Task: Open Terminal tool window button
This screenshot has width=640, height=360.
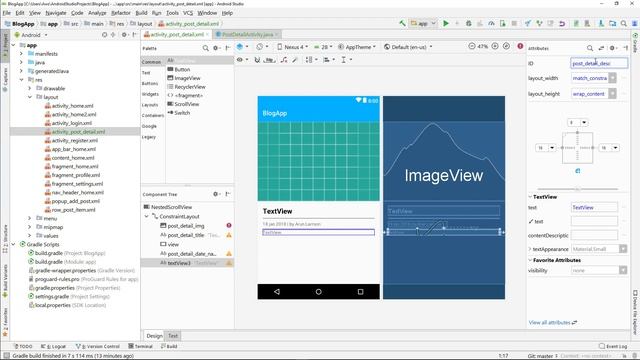Action: pyautogui.click(x=140, y=346)
